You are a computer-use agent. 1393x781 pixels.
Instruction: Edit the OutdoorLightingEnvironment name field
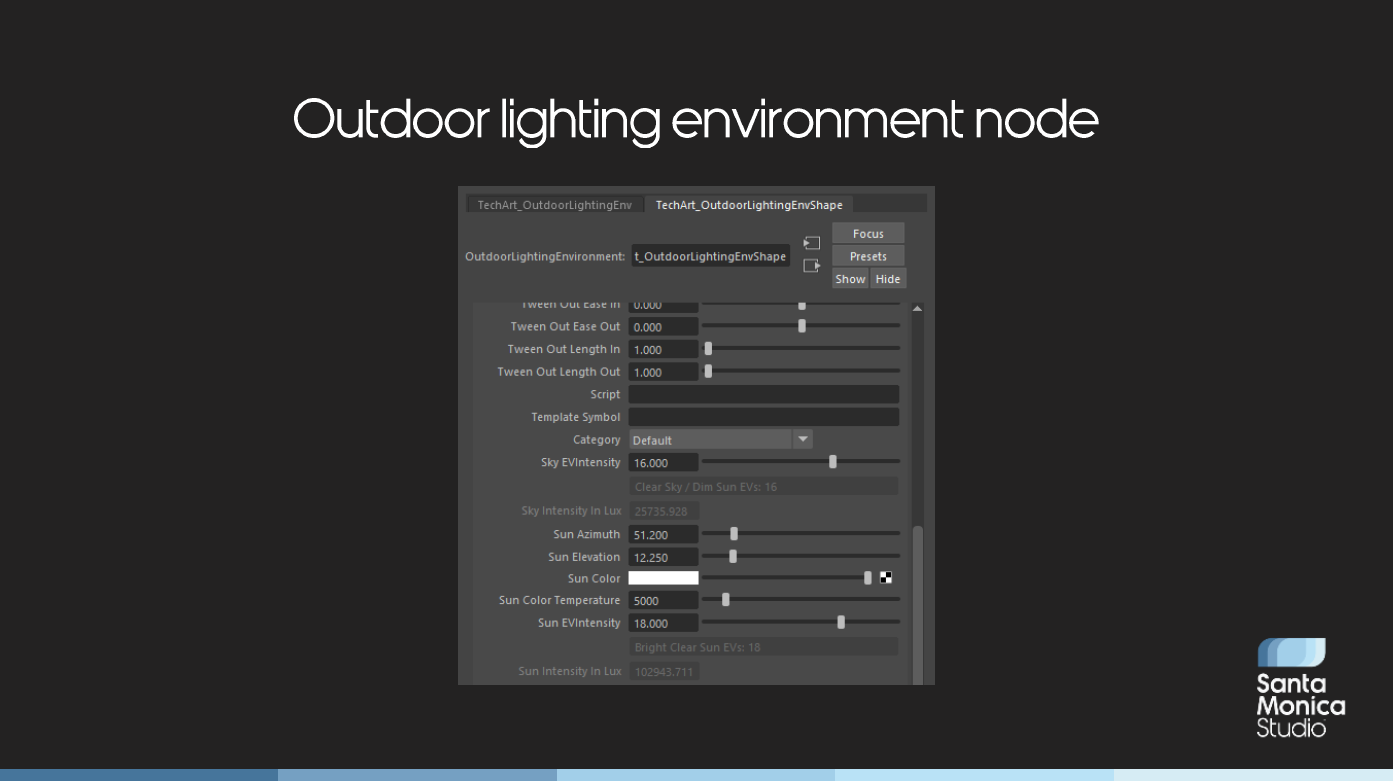(x=710, y=256)
